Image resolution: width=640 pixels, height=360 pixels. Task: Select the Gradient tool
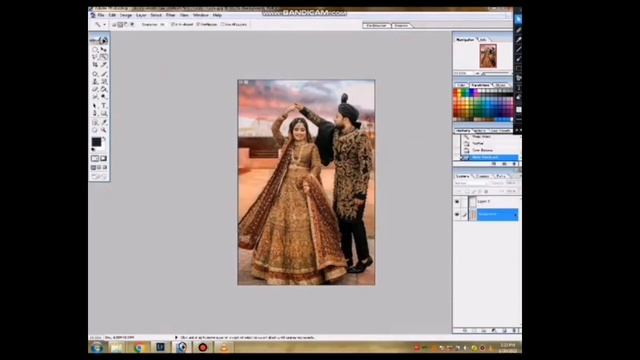pyautogui.click(x=104, y=89)
